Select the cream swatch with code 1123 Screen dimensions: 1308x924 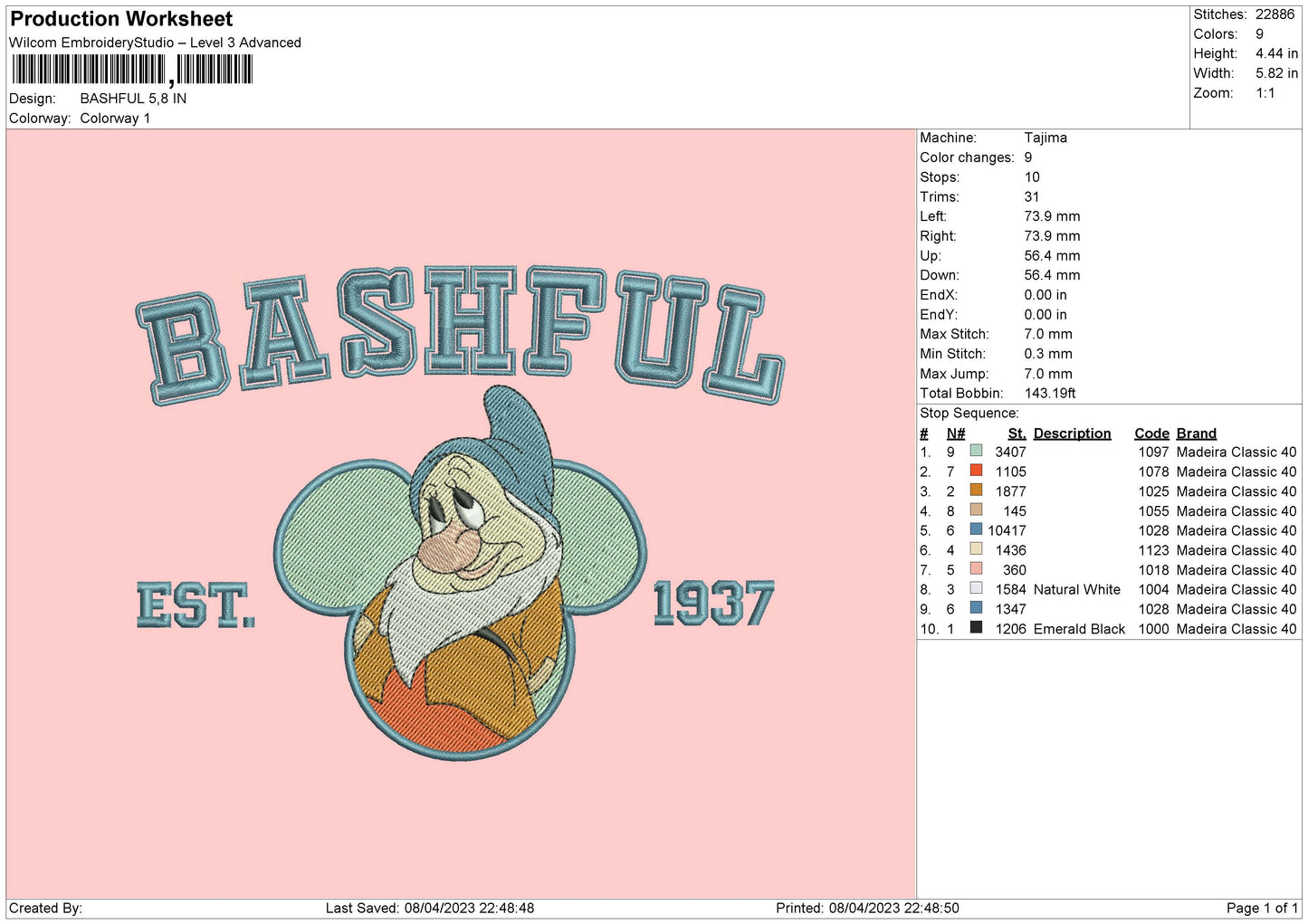(x=976, y=549)
